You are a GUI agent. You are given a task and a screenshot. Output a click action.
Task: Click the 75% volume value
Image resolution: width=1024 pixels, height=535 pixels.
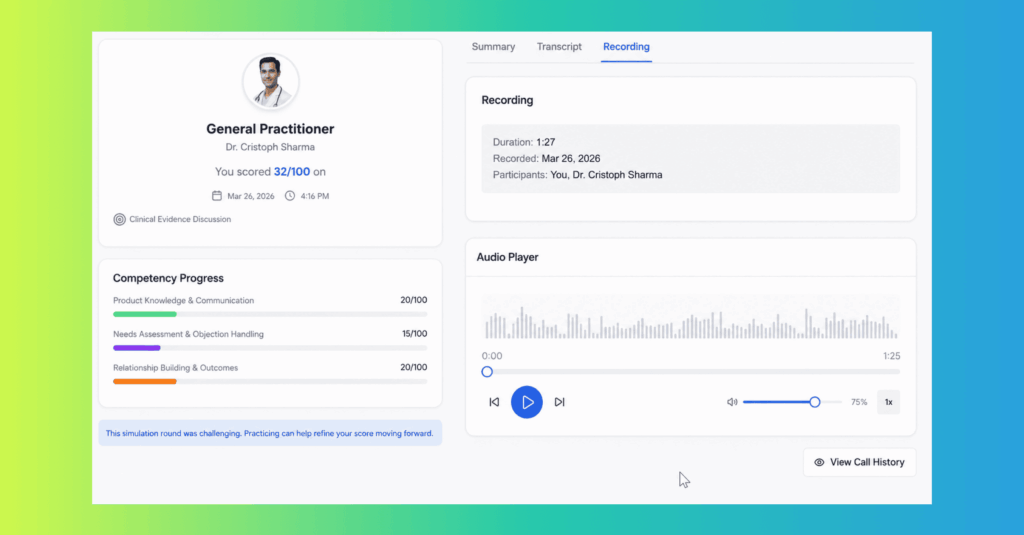pyautogui.click(x=859, y=402)
